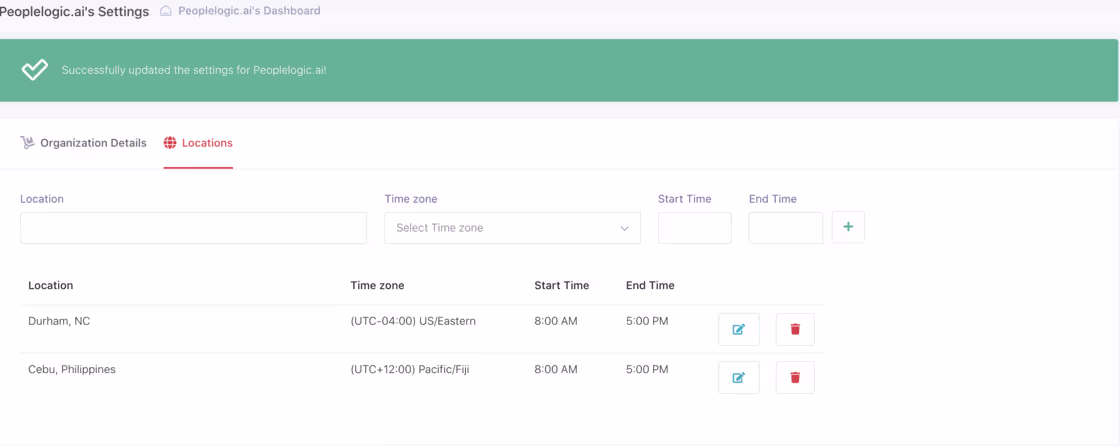1120x446 pixels.
Task: Click the (UTC-04:00) US/Eastern cell
Action: coord(413,322)
